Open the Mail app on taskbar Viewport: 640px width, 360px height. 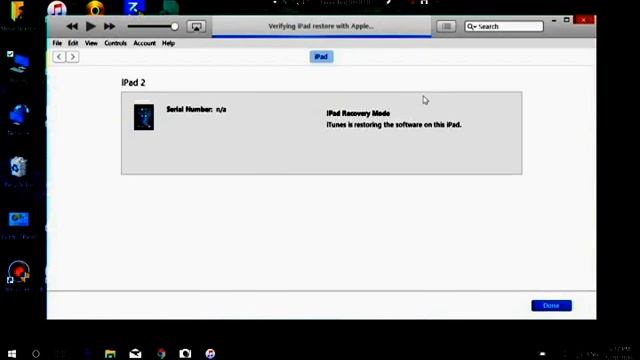click(x=136, y=353)
